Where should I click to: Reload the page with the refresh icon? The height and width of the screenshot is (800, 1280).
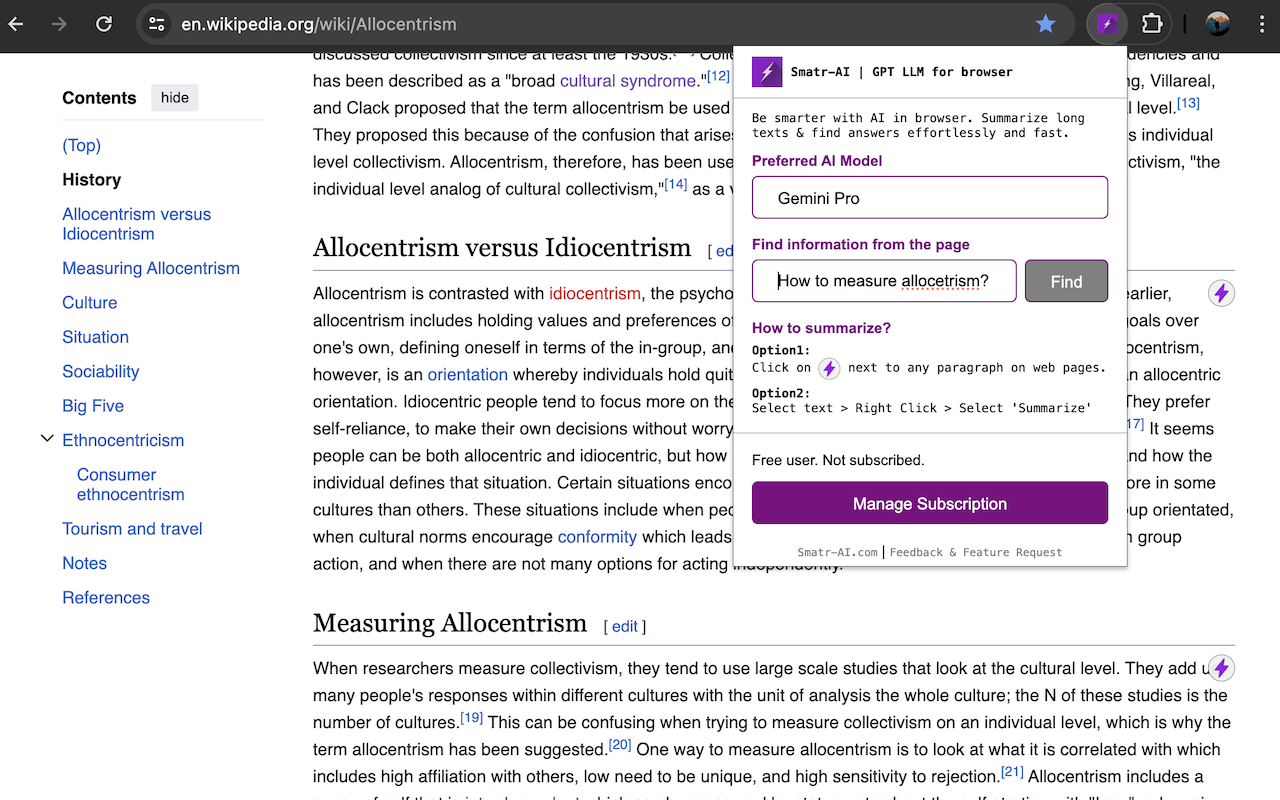pyautogui.click(x=104, y=24)
